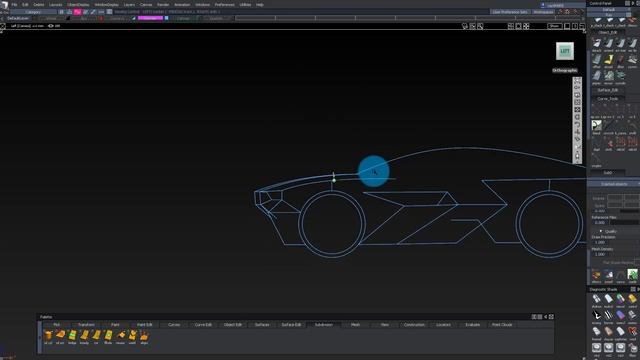The image size is (640, 360).
Task: Open the Preferences menu
Action: (x=224, y=4)
